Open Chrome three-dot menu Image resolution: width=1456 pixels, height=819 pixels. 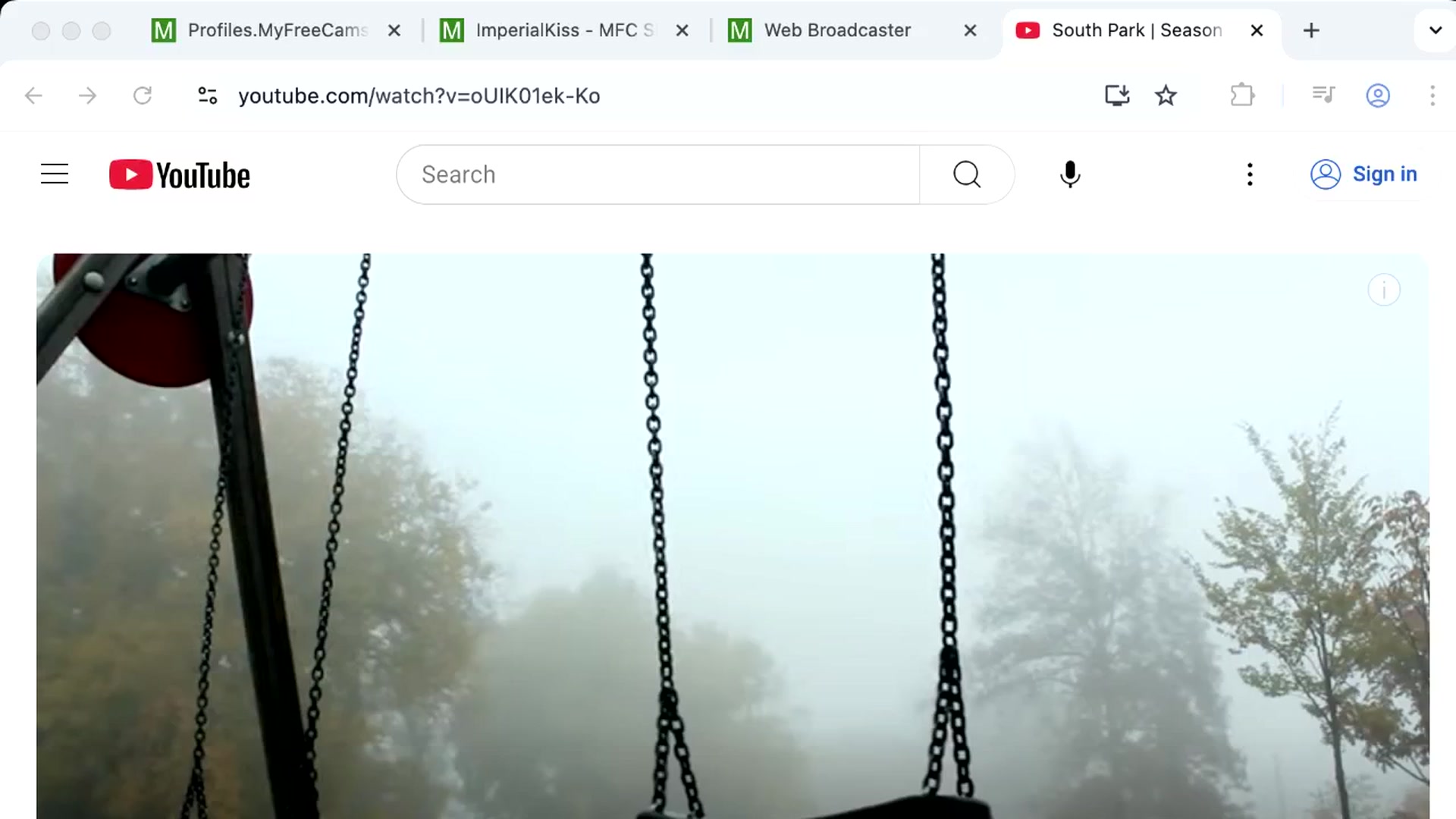pyautogui.click(x=1432, y=96)
